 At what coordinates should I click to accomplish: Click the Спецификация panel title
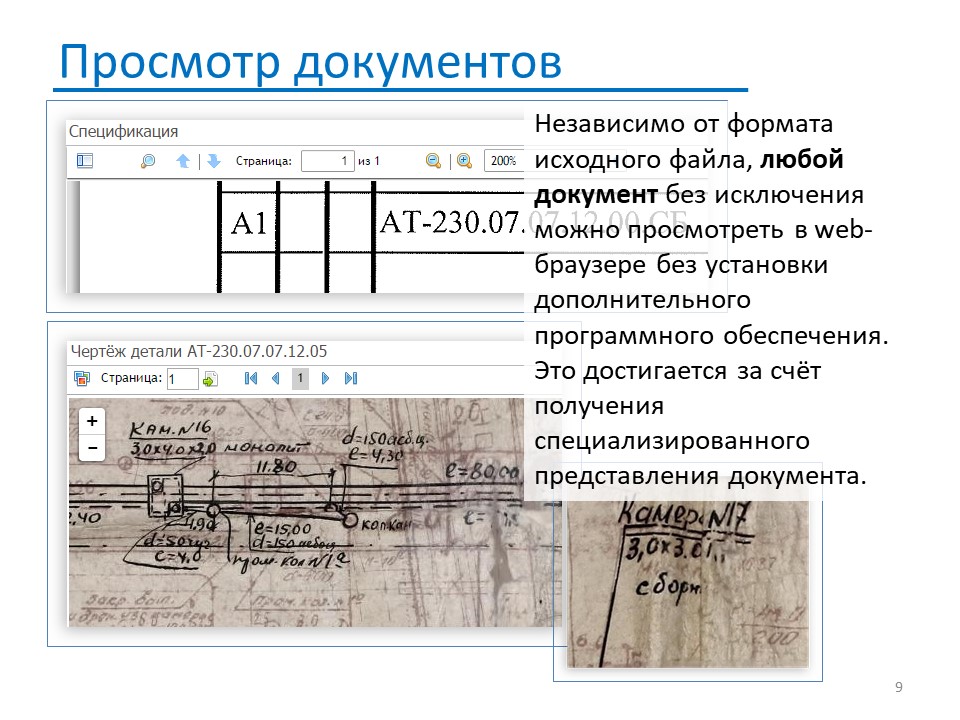point(123,132)
